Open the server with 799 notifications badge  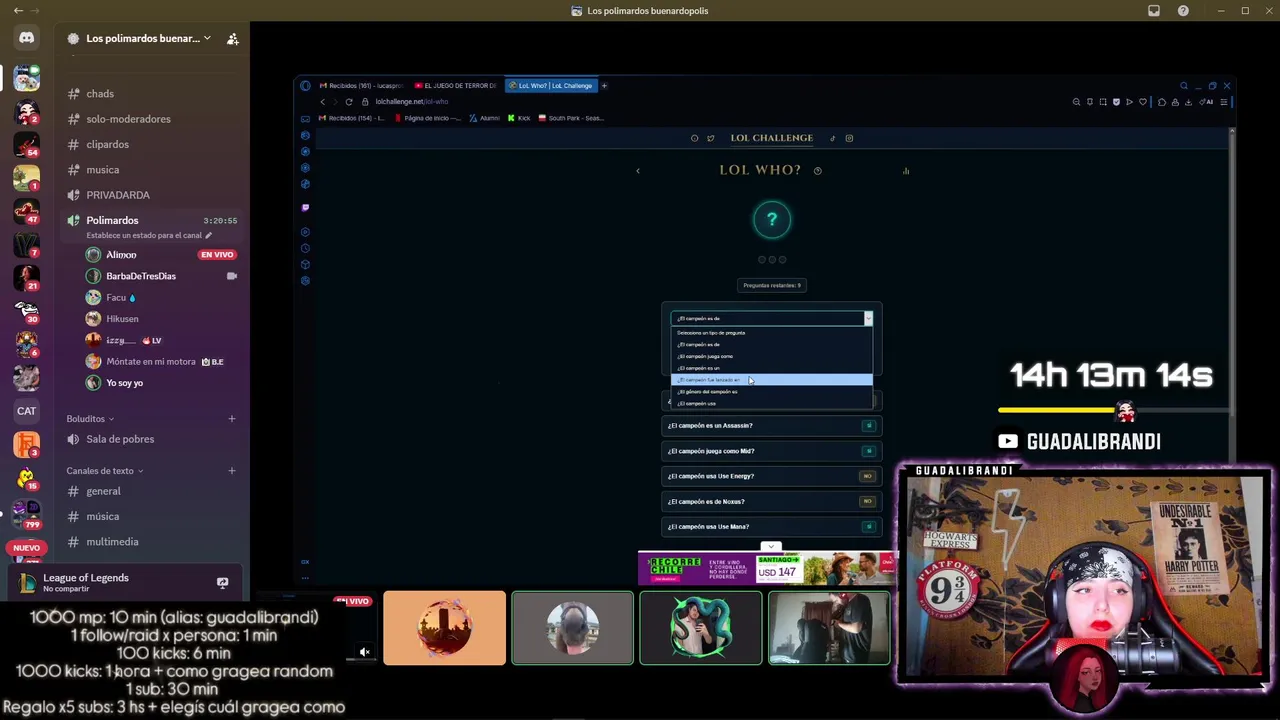26,513
